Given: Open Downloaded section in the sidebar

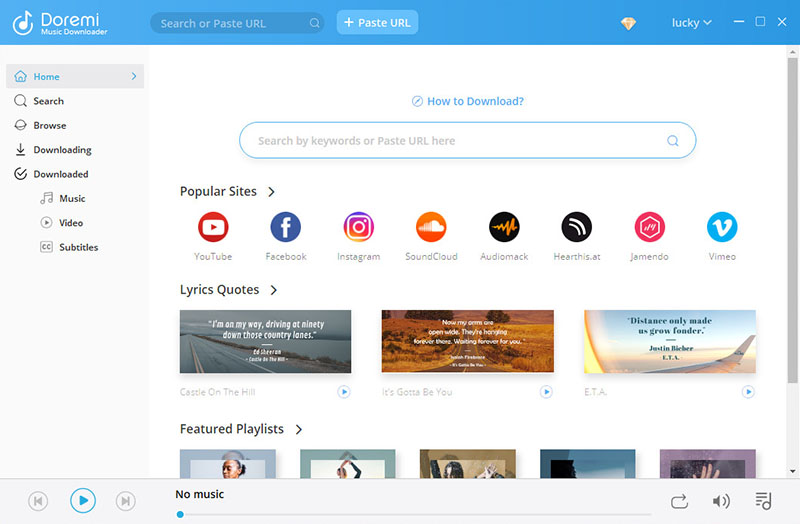Looking at the screenshot, I should click(75, 174).
